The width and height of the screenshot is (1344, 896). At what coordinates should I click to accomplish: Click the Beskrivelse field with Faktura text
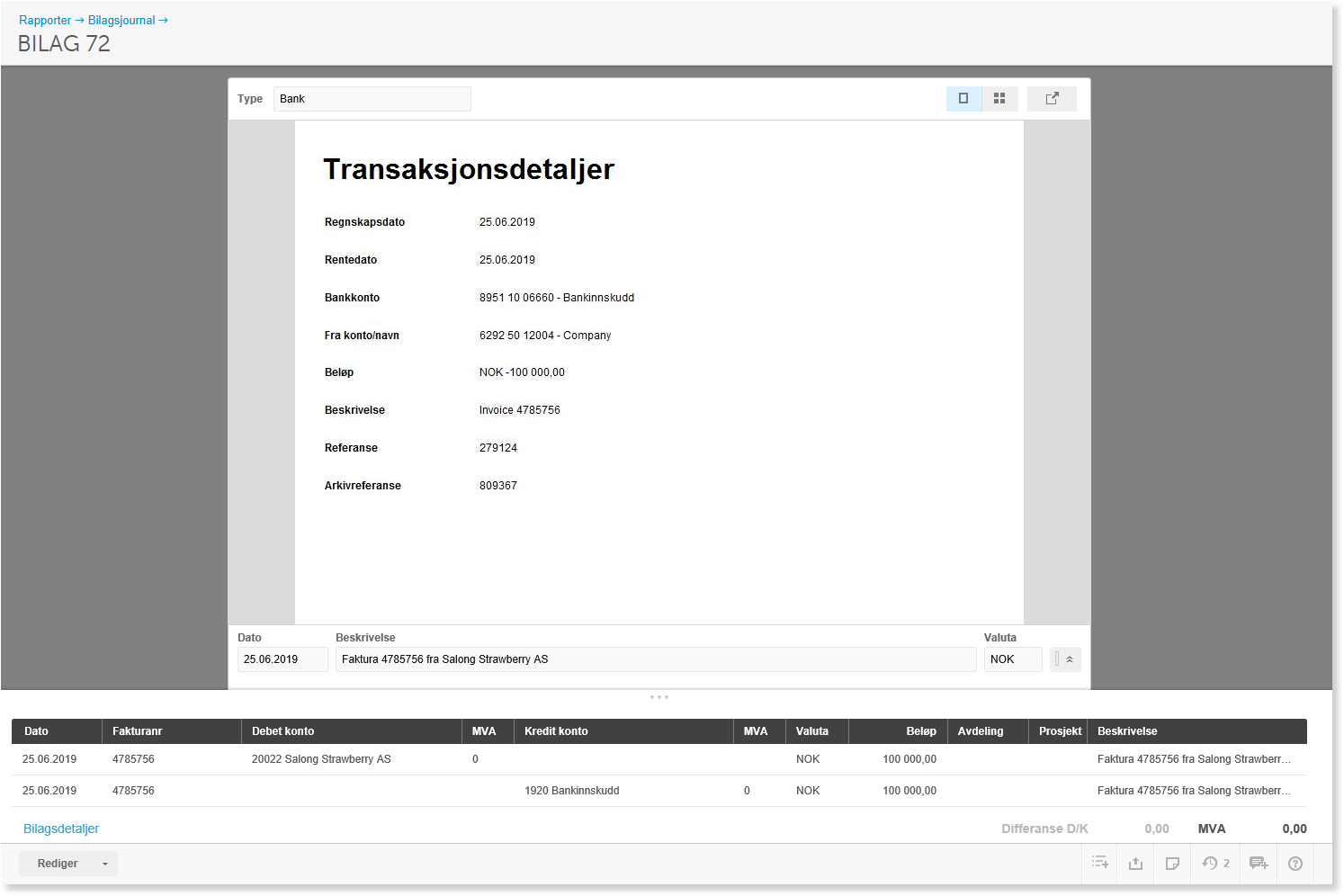coord(656,659)
